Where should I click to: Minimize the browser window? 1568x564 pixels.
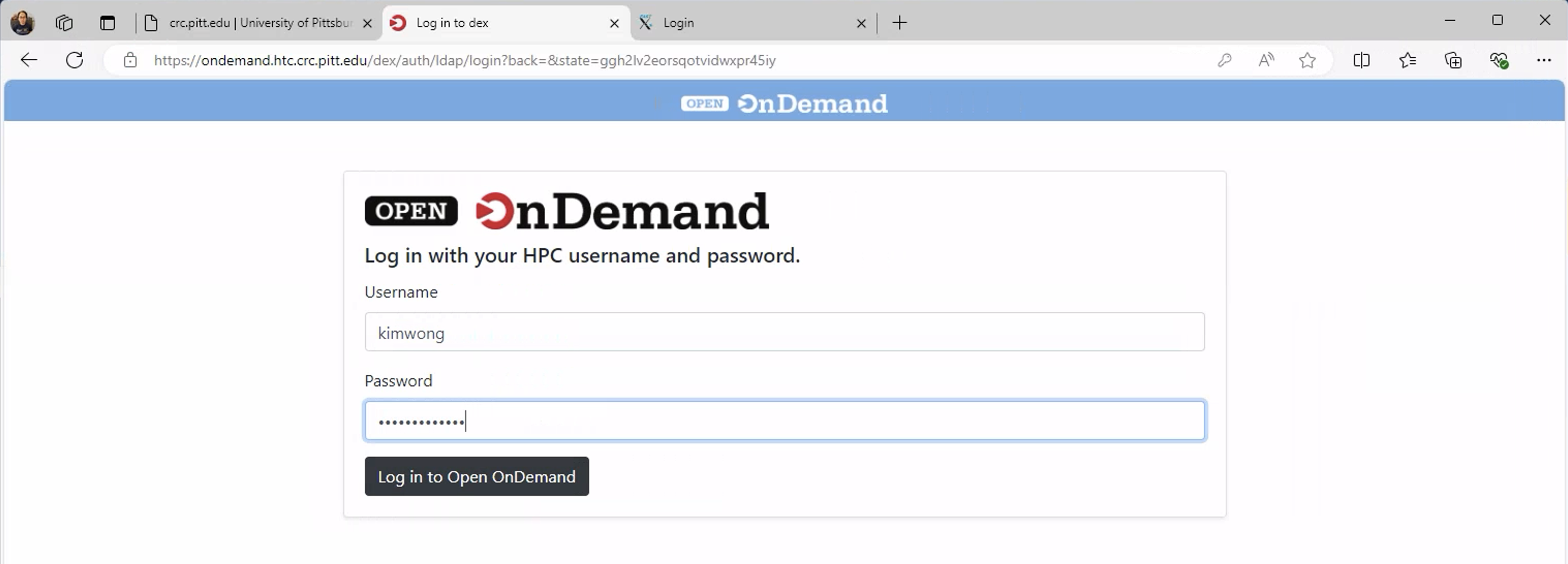coord(1450,20)
